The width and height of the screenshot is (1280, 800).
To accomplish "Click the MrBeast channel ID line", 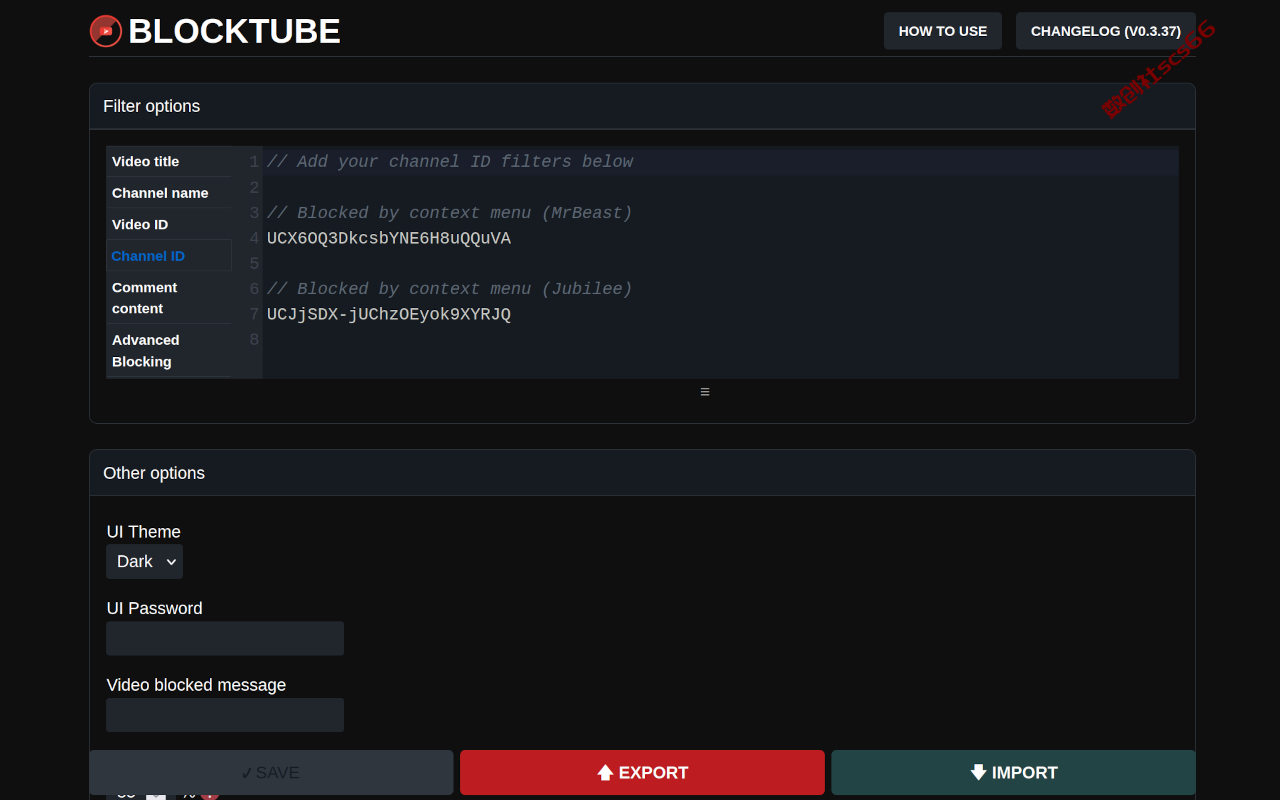I will pos(389,238).
